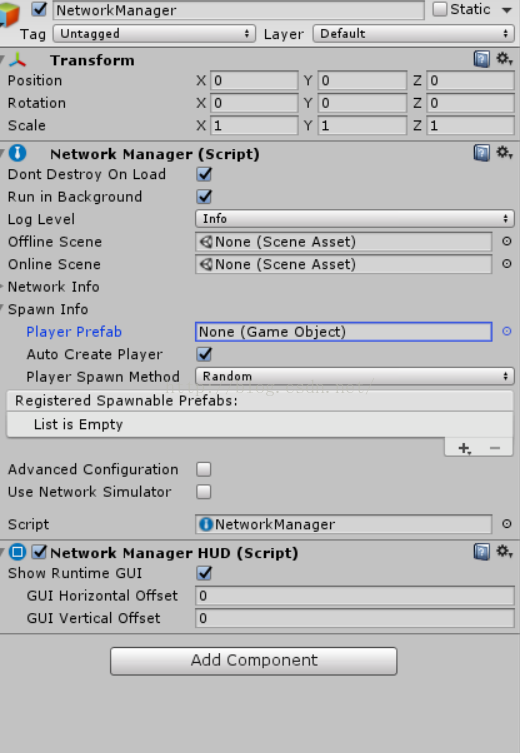
Task: Click the Rotation Y field
Action: [362, 103]
